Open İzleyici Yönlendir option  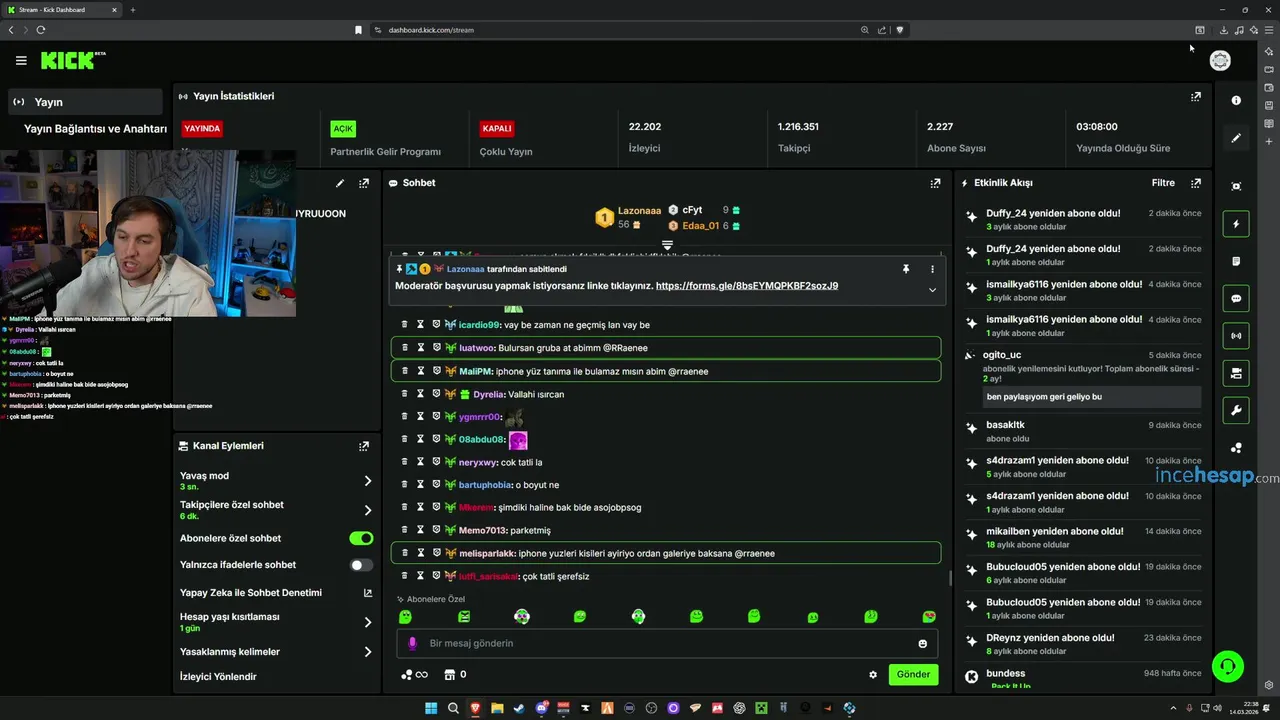tap(218, 677)
